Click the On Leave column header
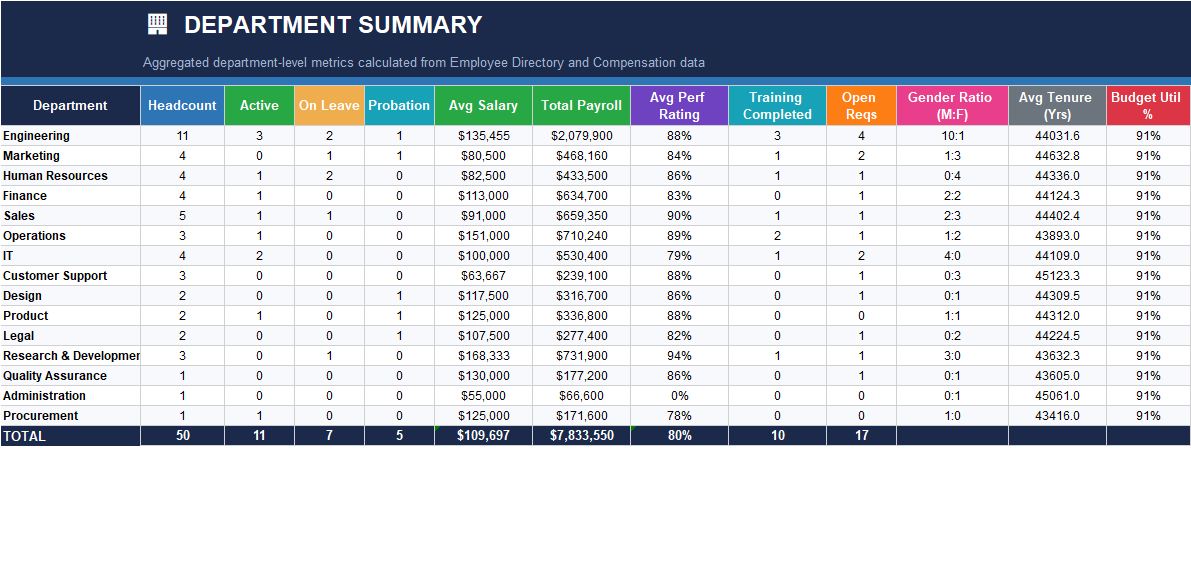 click(329, 106)
